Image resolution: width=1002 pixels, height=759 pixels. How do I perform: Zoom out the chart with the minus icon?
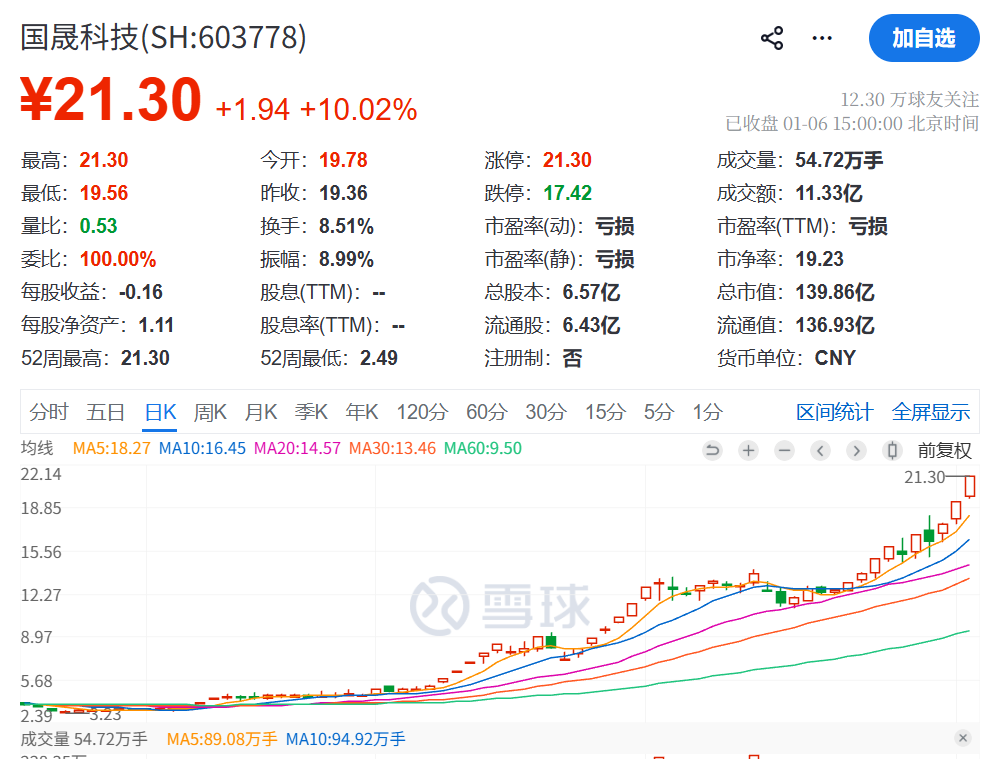coord(784,451)
